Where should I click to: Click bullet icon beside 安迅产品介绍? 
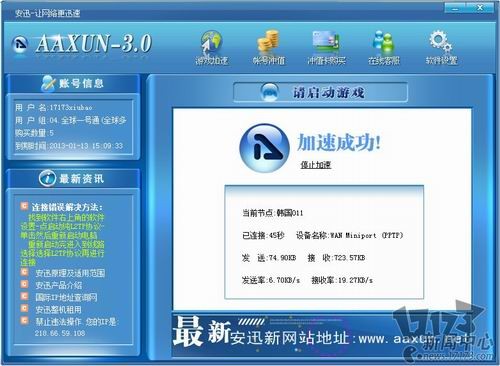(x=24, y=284)
